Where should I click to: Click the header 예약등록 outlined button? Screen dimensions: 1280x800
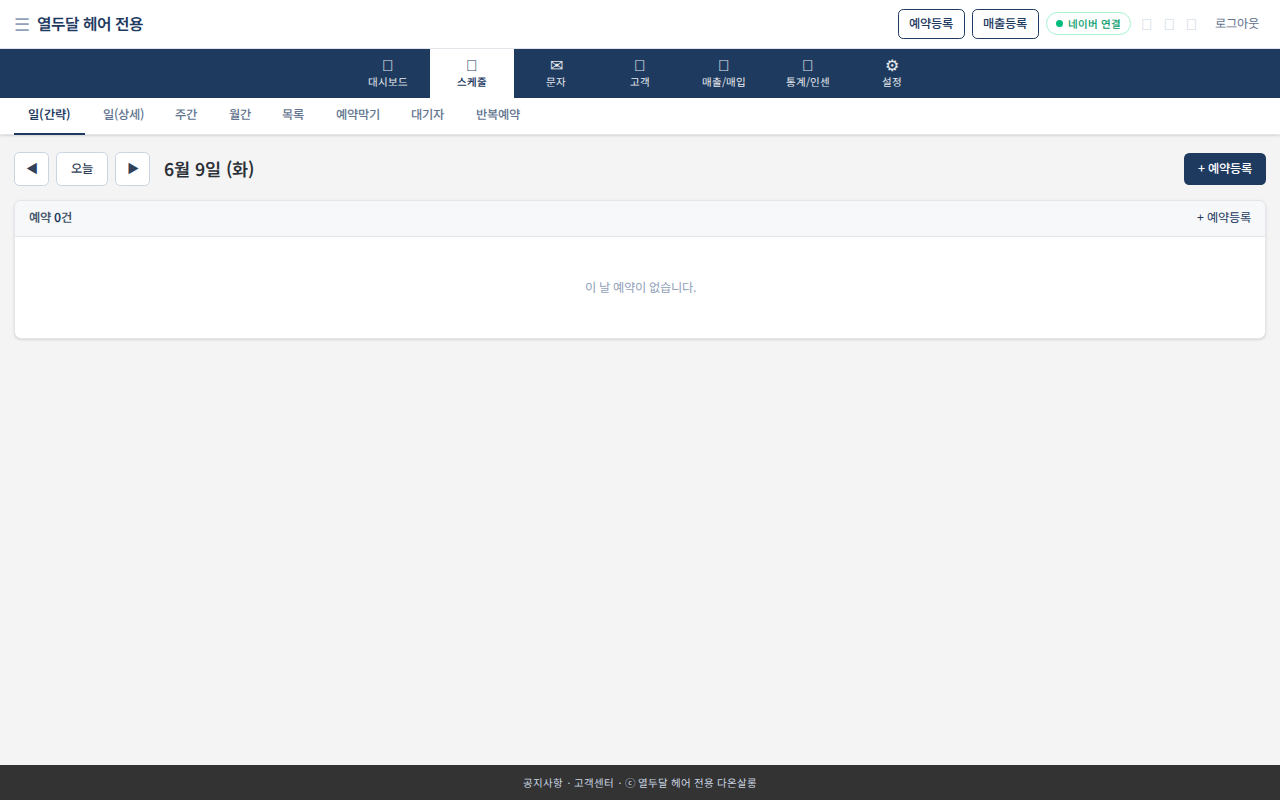pyautogui.click(x=931, y=24)
